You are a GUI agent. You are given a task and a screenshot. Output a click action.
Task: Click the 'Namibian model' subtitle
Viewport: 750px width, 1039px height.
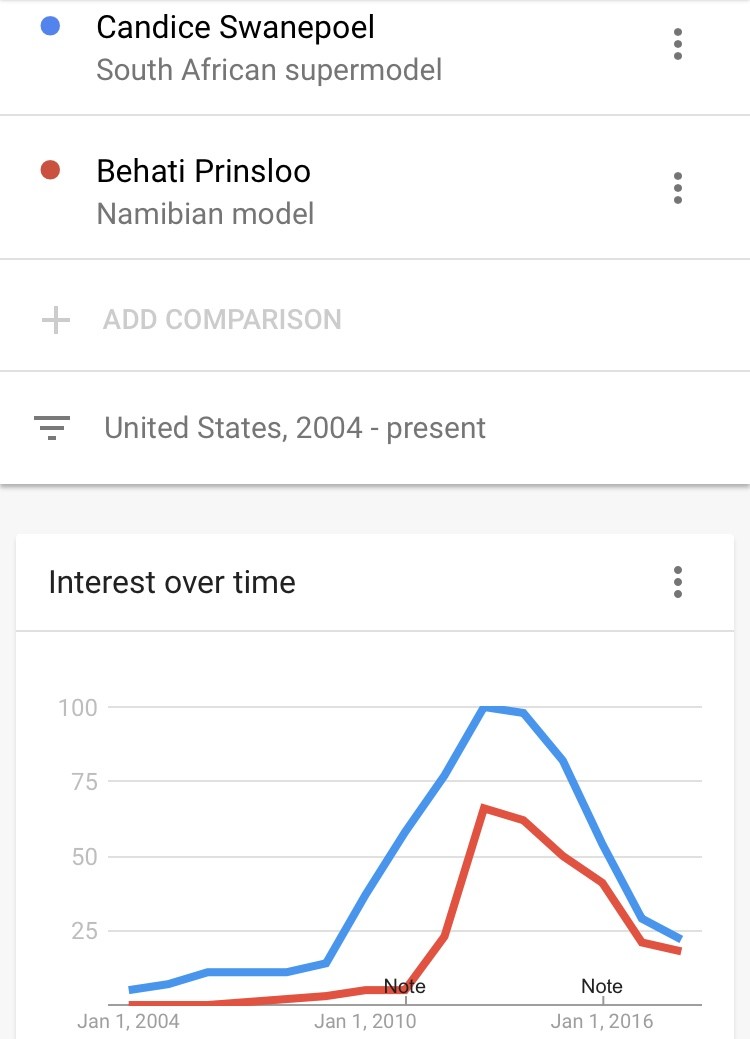[x=205, y=214]
